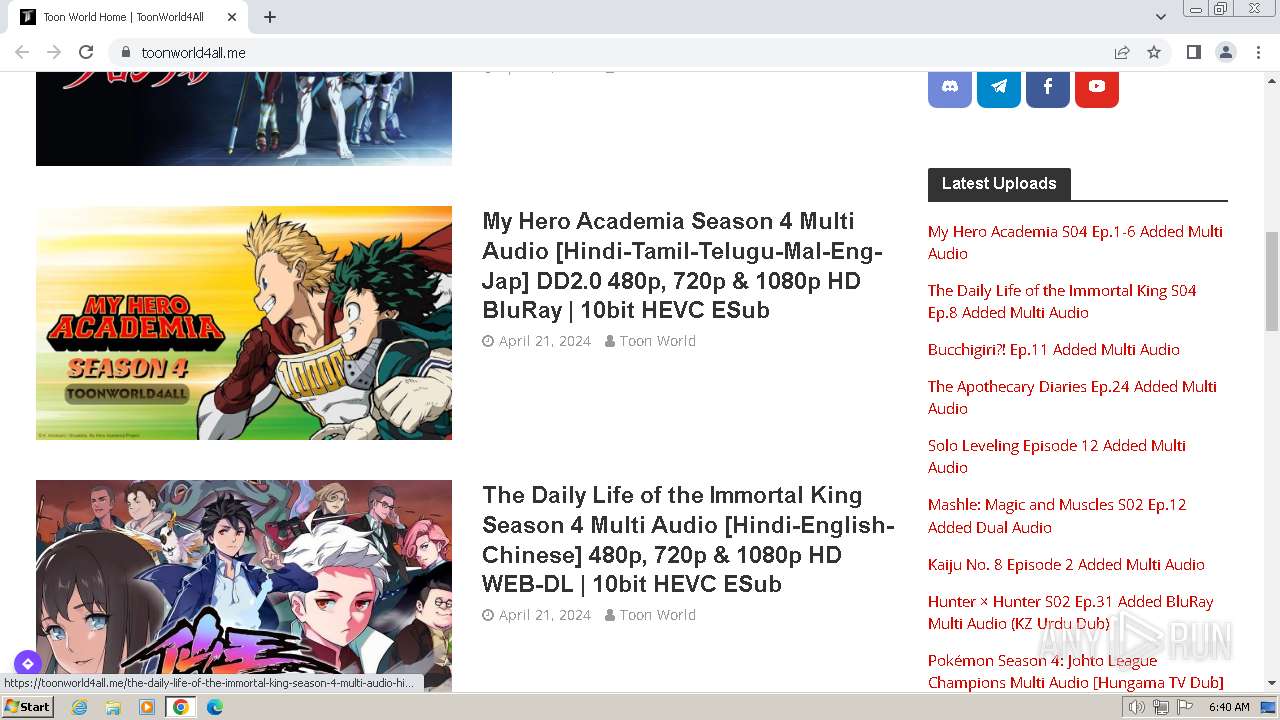
Task: Click the volume tray icon
Action: 1137,707
